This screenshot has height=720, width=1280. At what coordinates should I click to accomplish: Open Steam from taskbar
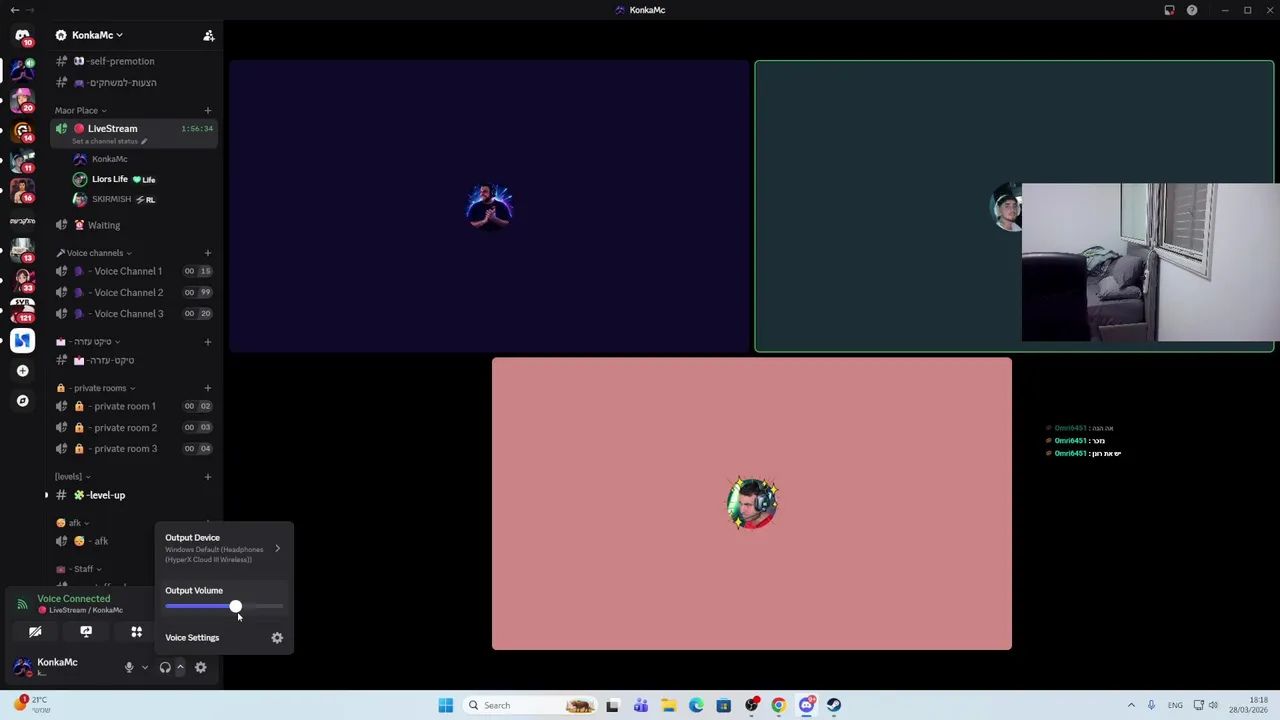(x=834, y=705)
